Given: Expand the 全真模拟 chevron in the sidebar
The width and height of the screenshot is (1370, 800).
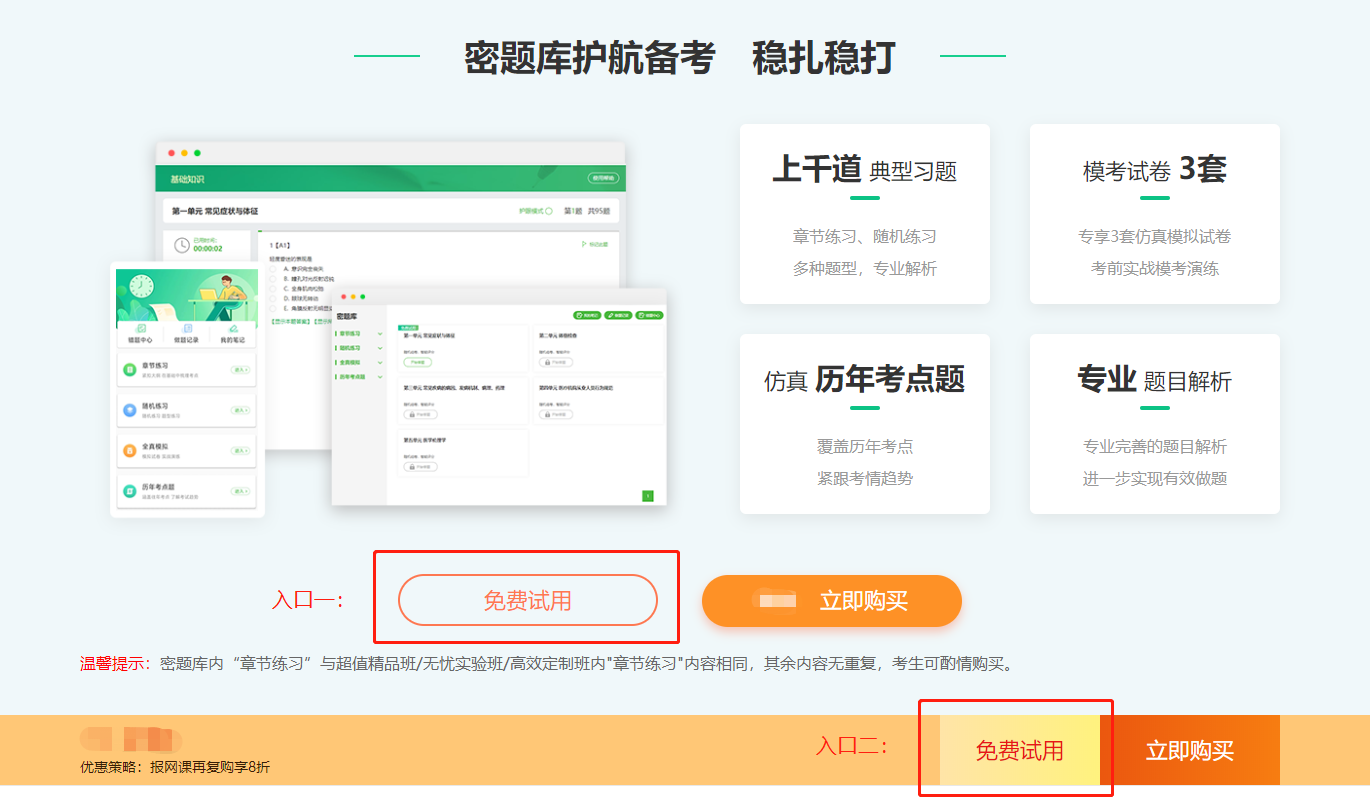Looking at the screenshot, I should [380, 362].
